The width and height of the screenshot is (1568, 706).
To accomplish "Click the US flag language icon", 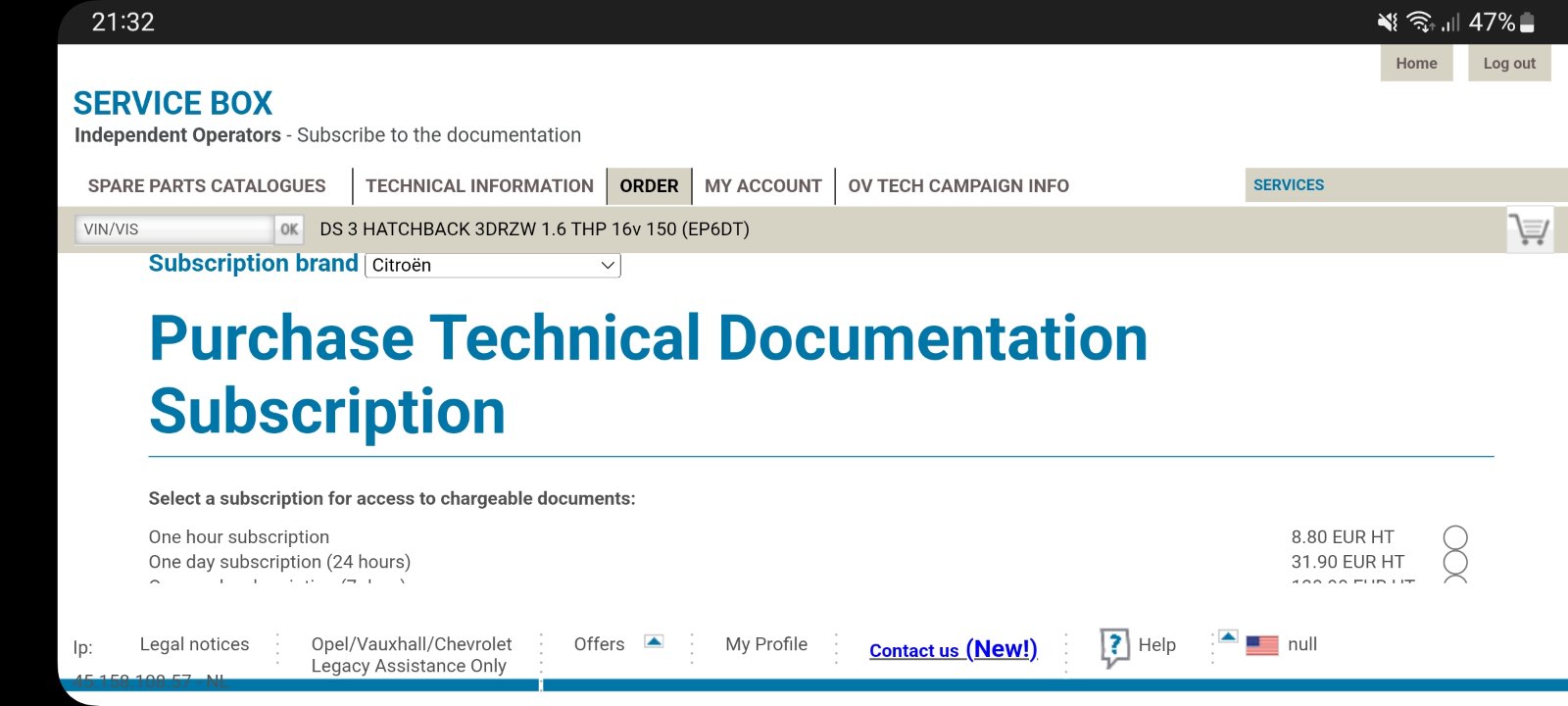I will 1262,645.
